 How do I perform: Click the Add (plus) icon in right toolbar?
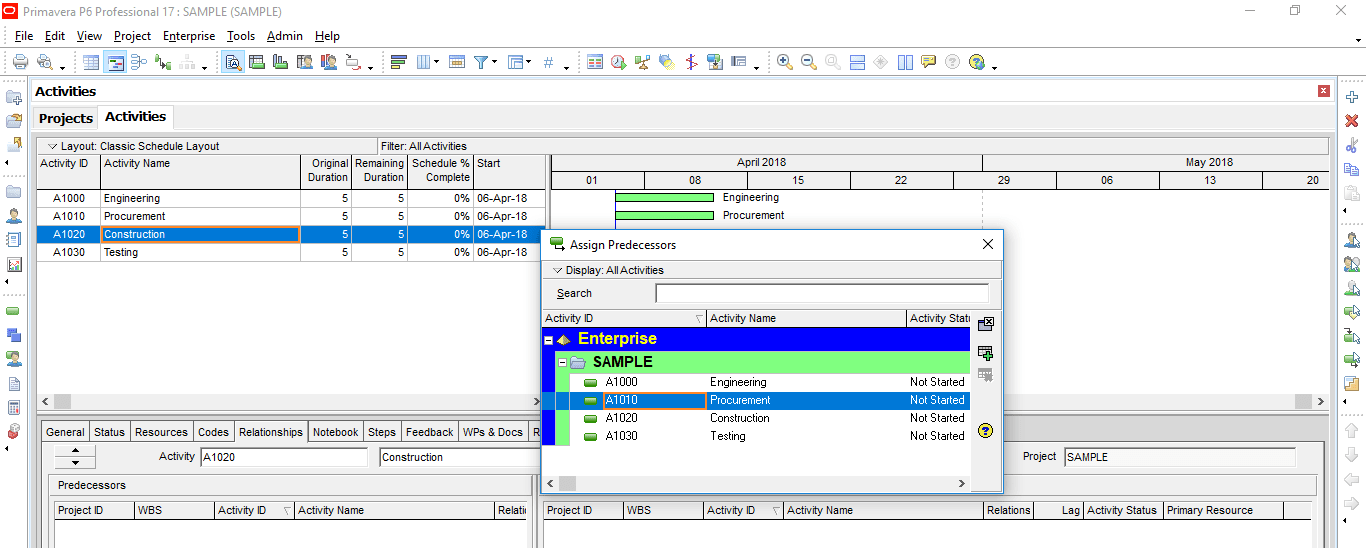(x=1352, y=97)
